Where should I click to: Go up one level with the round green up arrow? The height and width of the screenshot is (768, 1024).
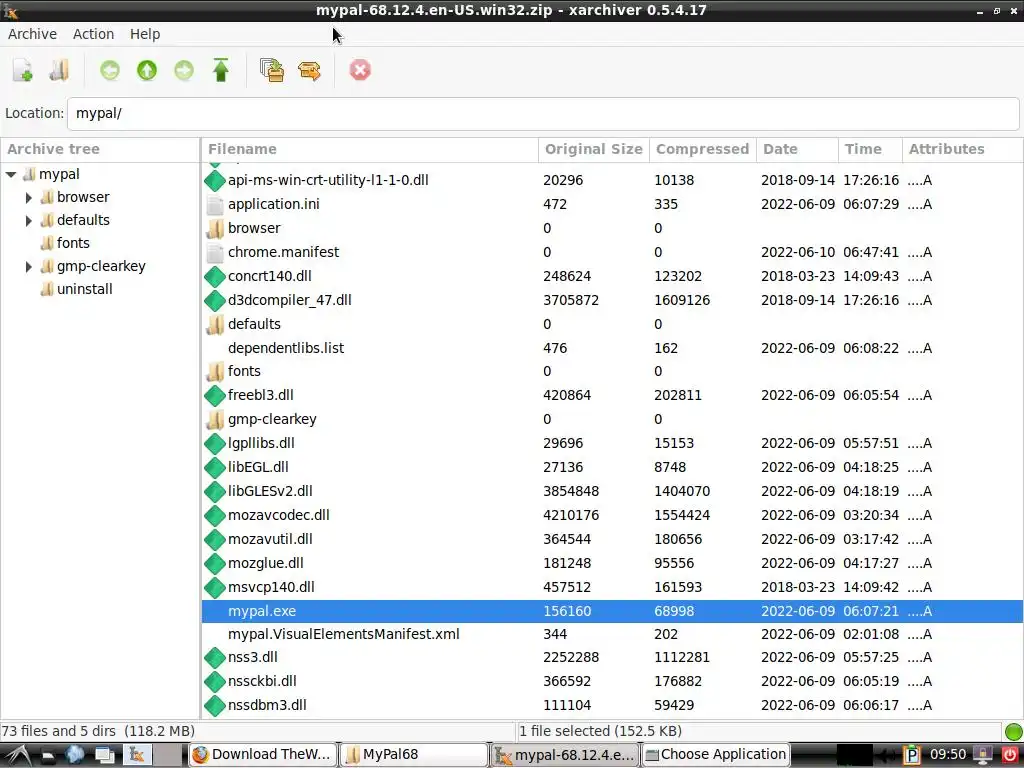click(x=147, y=70)
